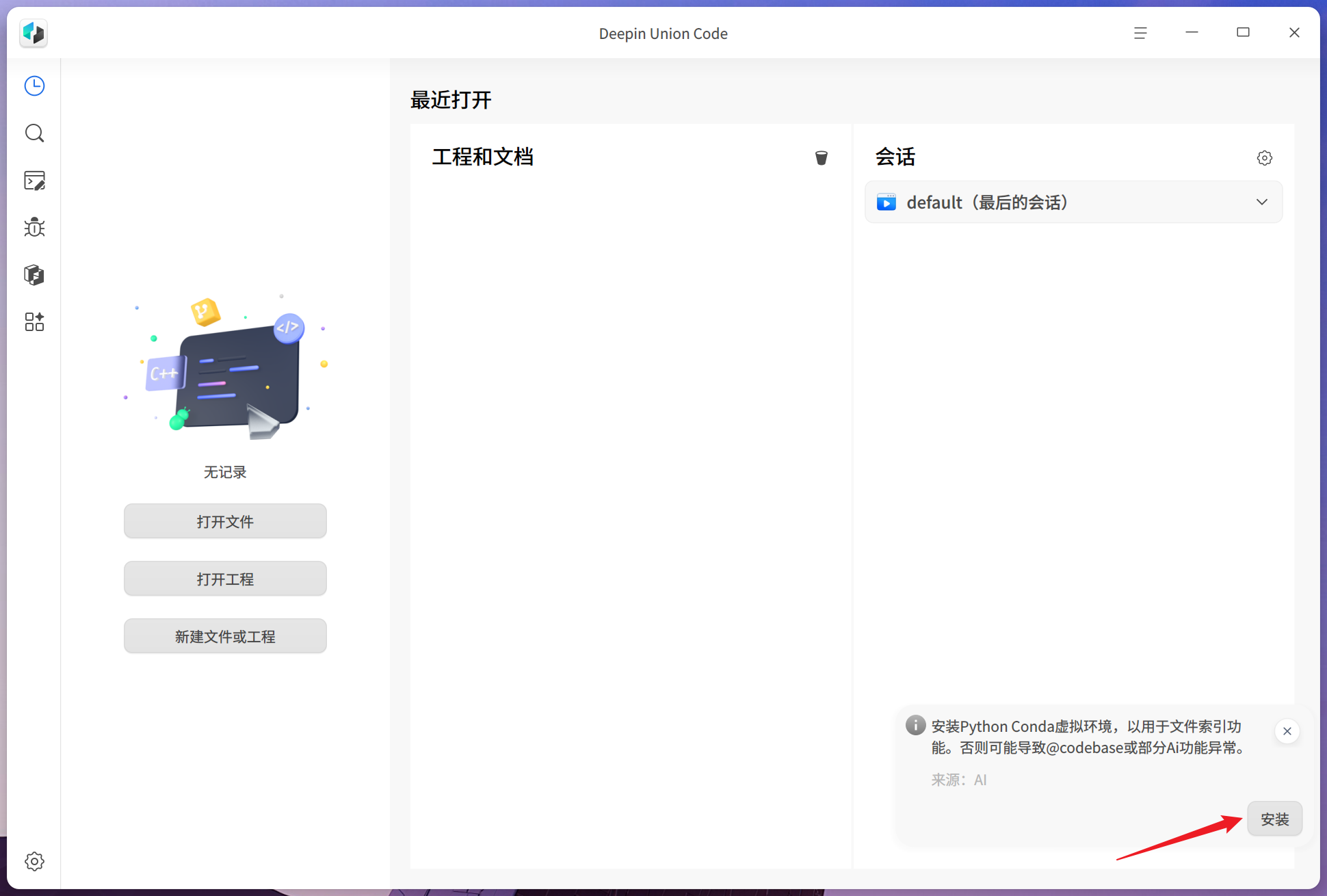Clear recent projects with trash icon

pos(821,158)
